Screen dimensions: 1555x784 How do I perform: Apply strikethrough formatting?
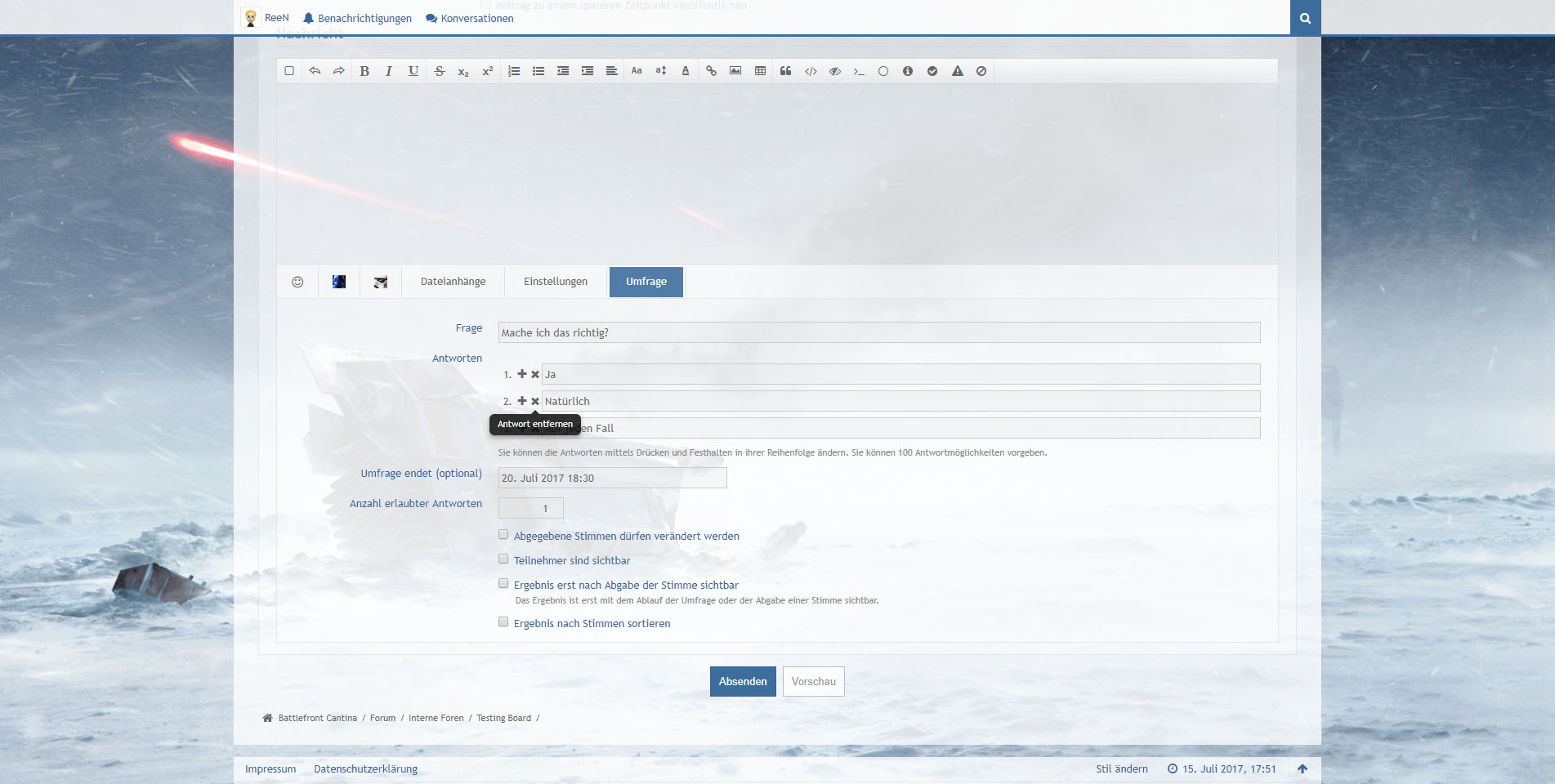pos(440,71)
